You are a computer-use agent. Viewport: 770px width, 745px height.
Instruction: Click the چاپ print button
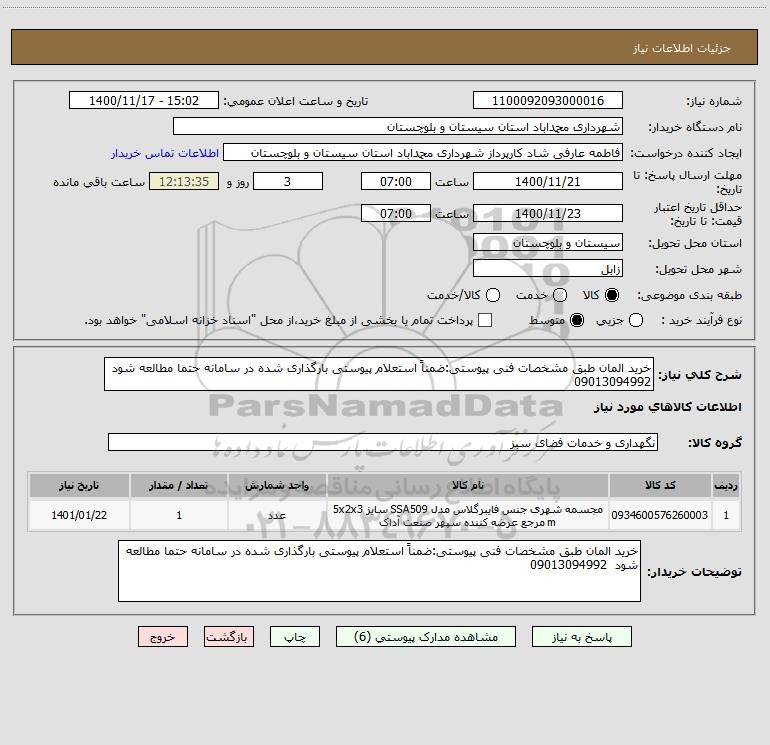click(x=295, y=637)
